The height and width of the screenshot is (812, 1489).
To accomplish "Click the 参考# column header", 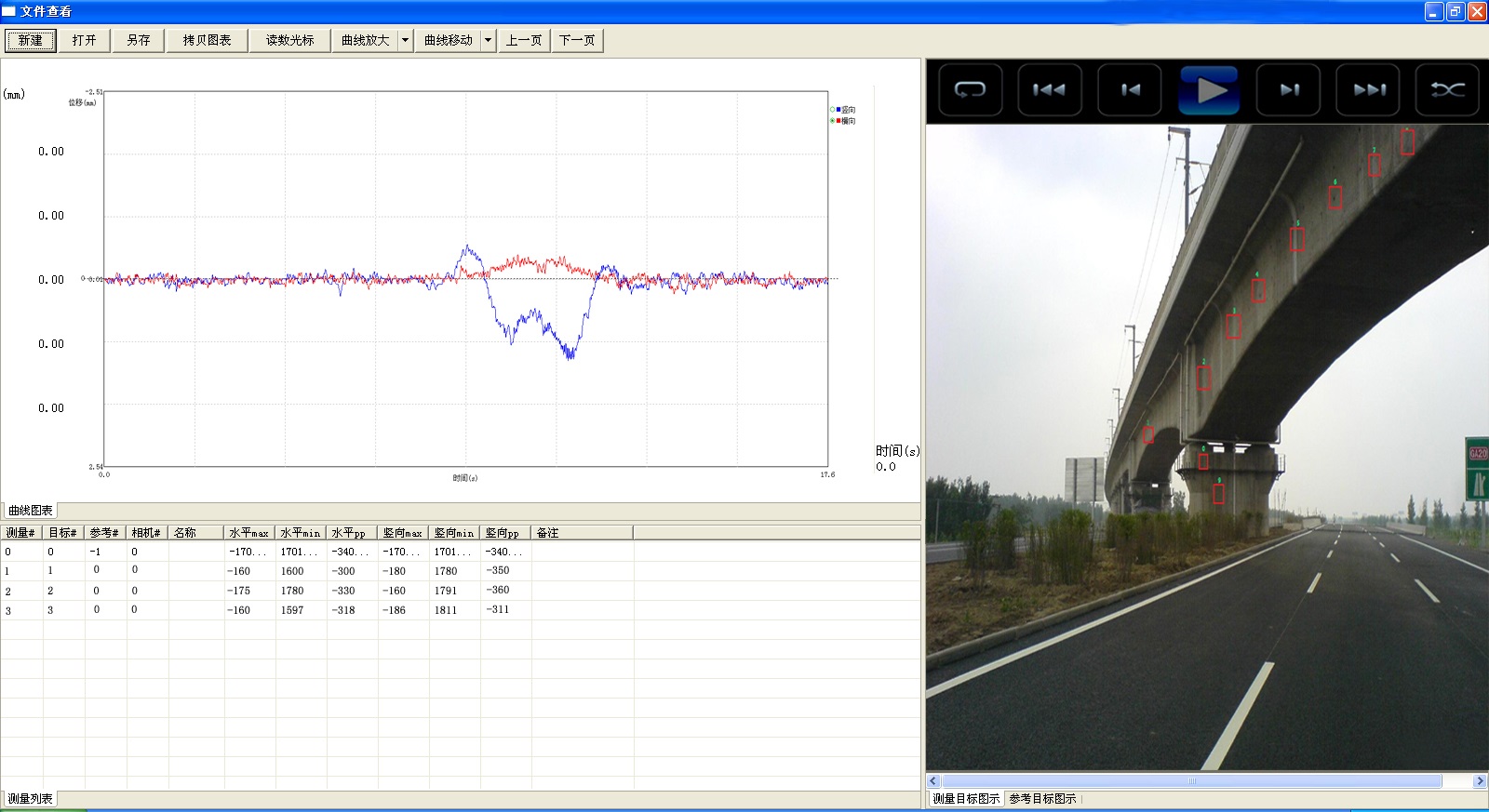I will point(105,533).
